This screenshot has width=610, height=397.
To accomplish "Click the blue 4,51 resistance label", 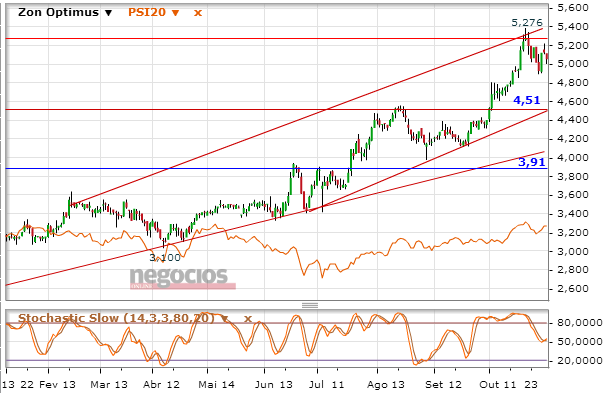I will [527, 100].
